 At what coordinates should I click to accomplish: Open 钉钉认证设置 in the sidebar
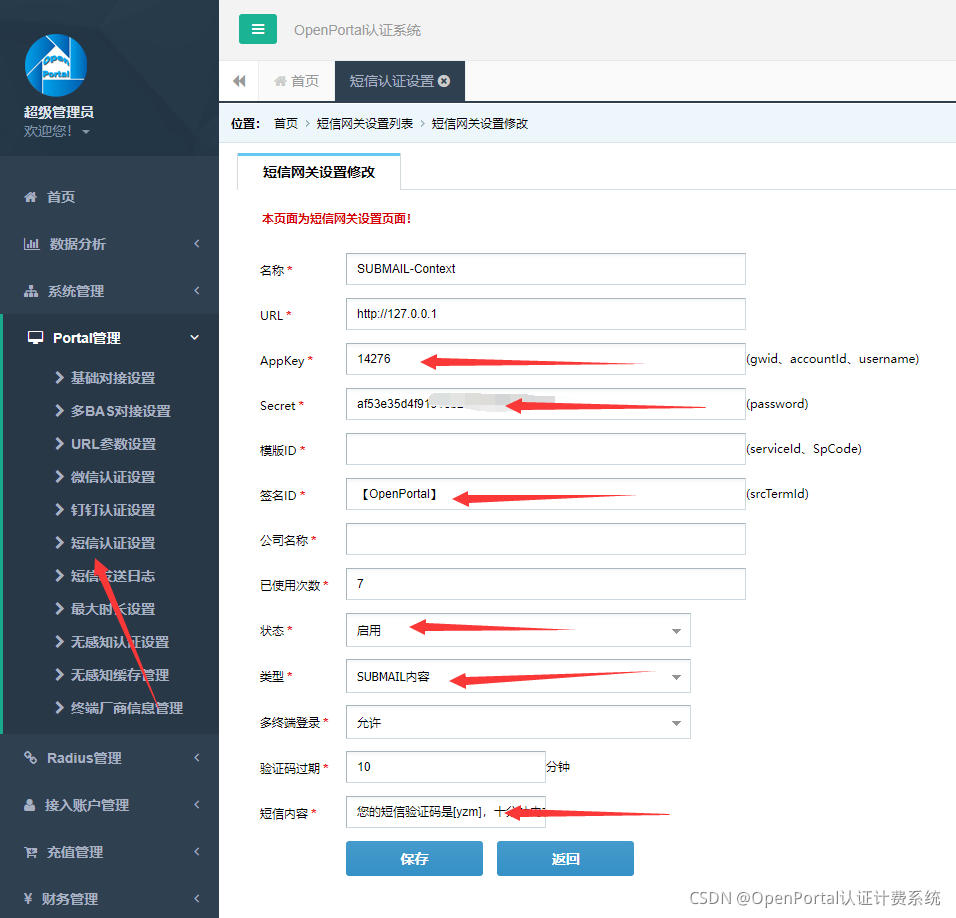[113, 510]
